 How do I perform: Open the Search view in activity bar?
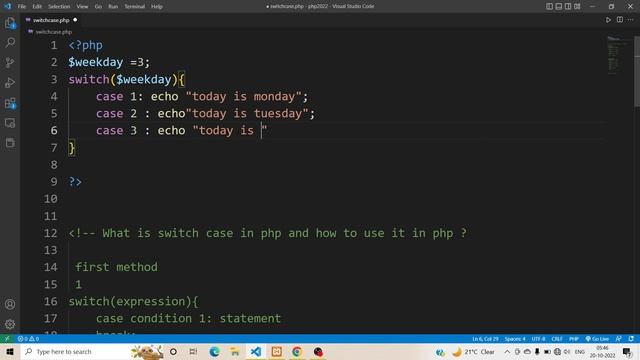pos(10,42)
